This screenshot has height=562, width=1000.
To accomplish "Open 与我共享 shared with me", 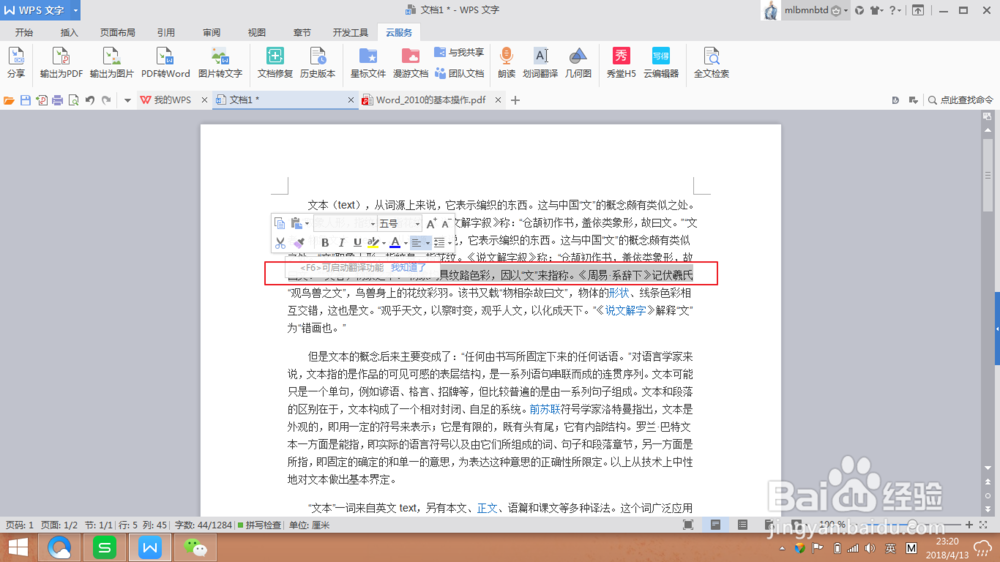I will click(459, 52).
